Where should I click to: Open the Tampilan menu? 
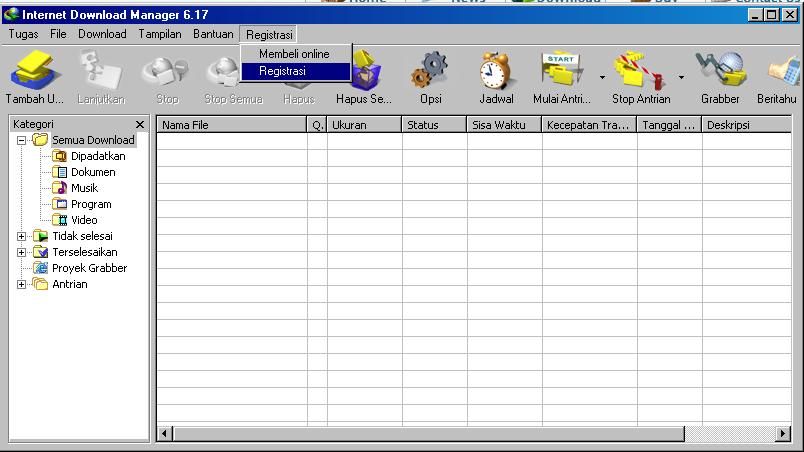[x=160, y=34]
